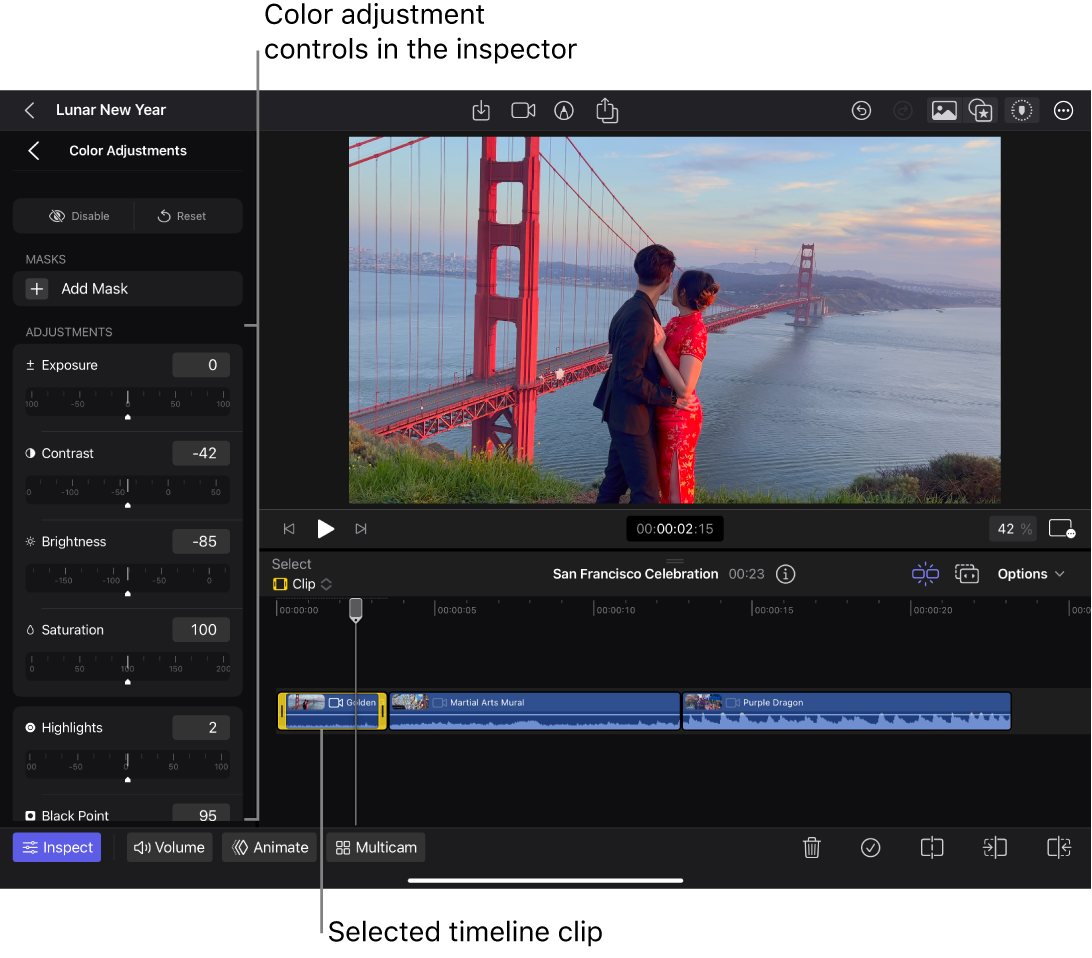Open the Select Clip type chooser
The height and width of the screenshot is (958, 1092).
pos(303,584)
